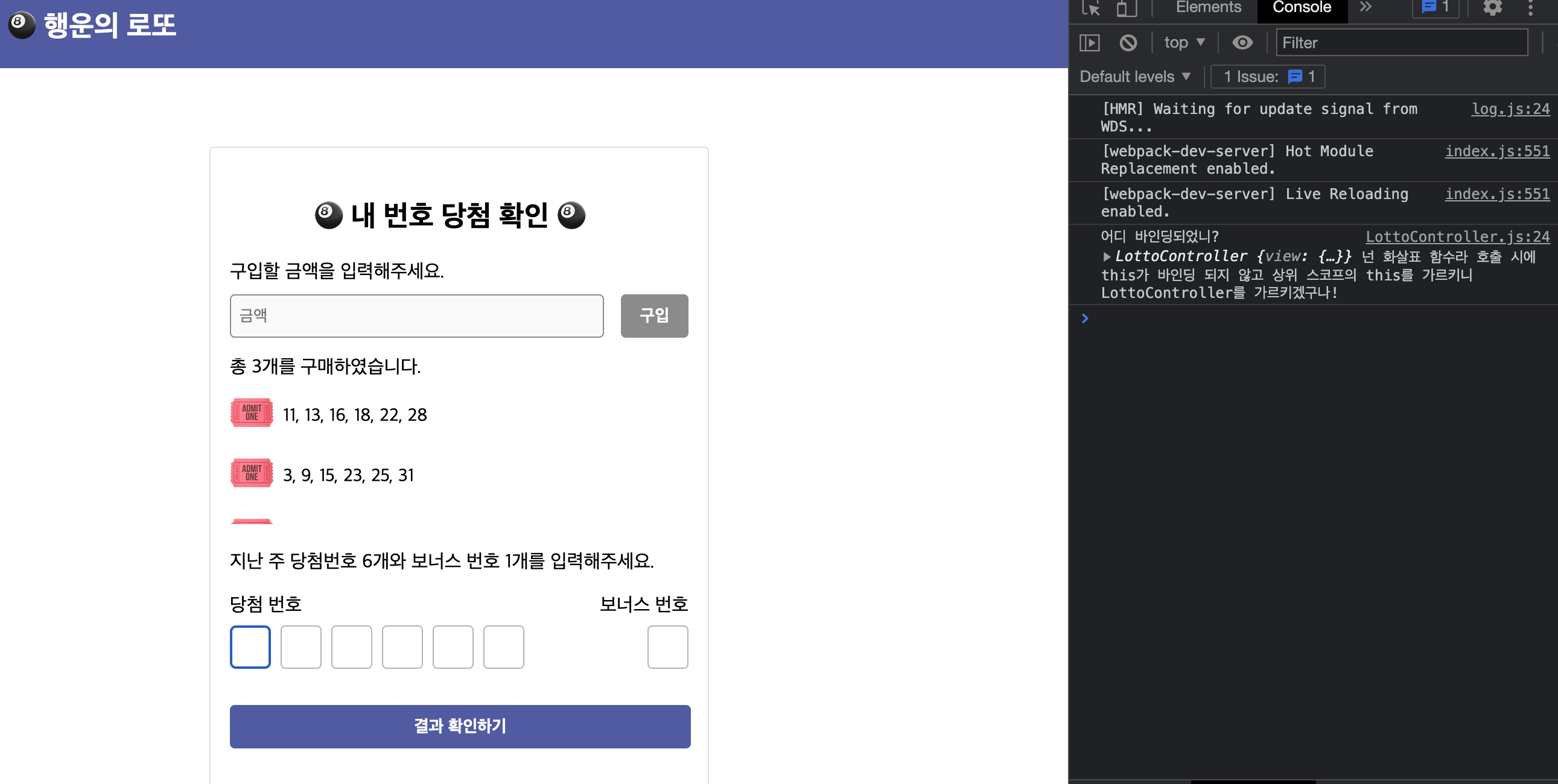Open DevTools settings gear
Image resolution: width=1558 pixels, height=784 pixels.
tap(1493, 8)
